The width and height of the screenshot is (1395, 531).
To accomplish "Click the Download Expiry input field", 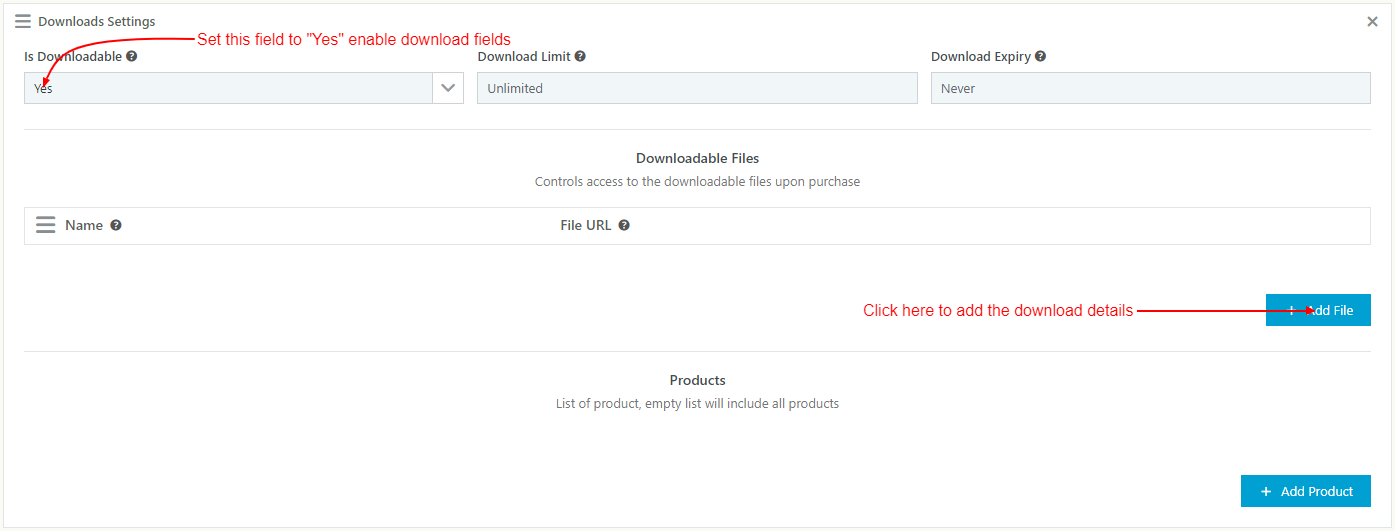I will coord(1150,88).
